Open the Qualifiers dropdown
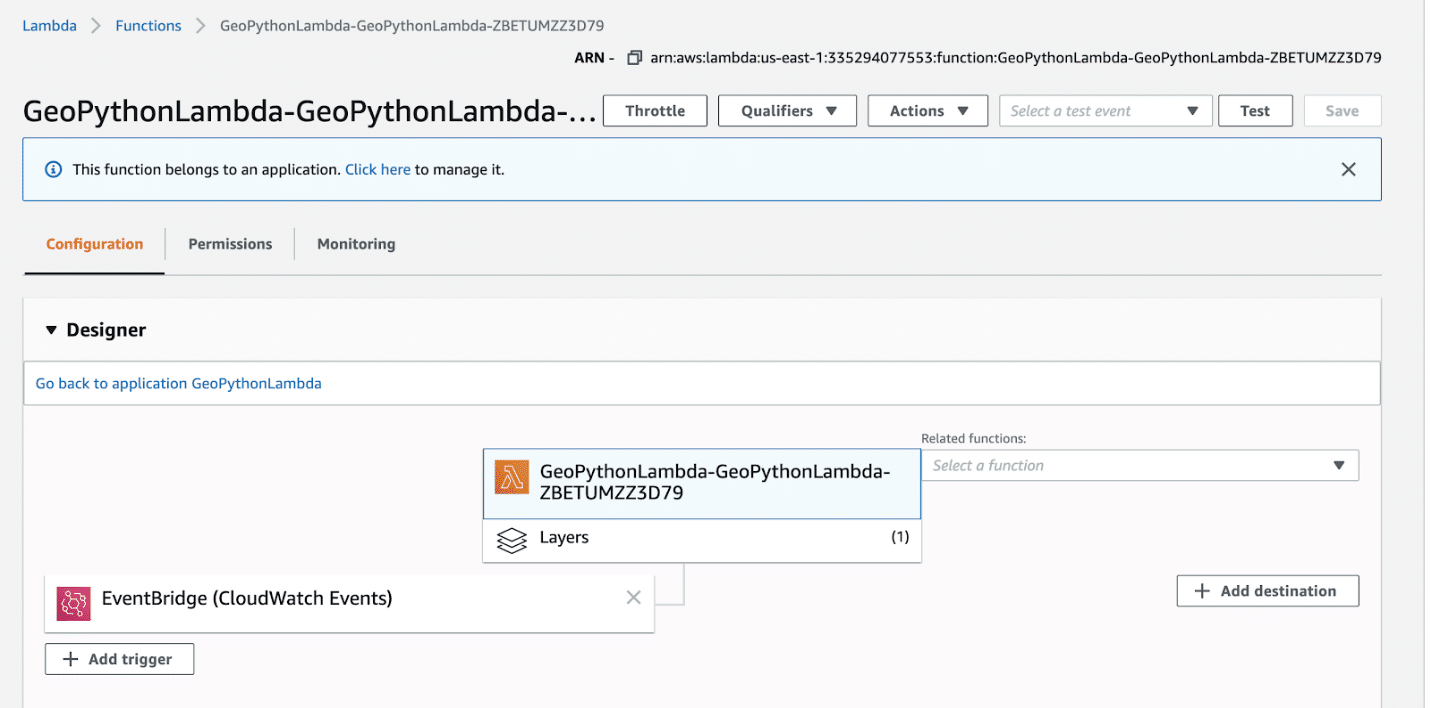This screenshot has width=1431, height=708. [787, 110]
